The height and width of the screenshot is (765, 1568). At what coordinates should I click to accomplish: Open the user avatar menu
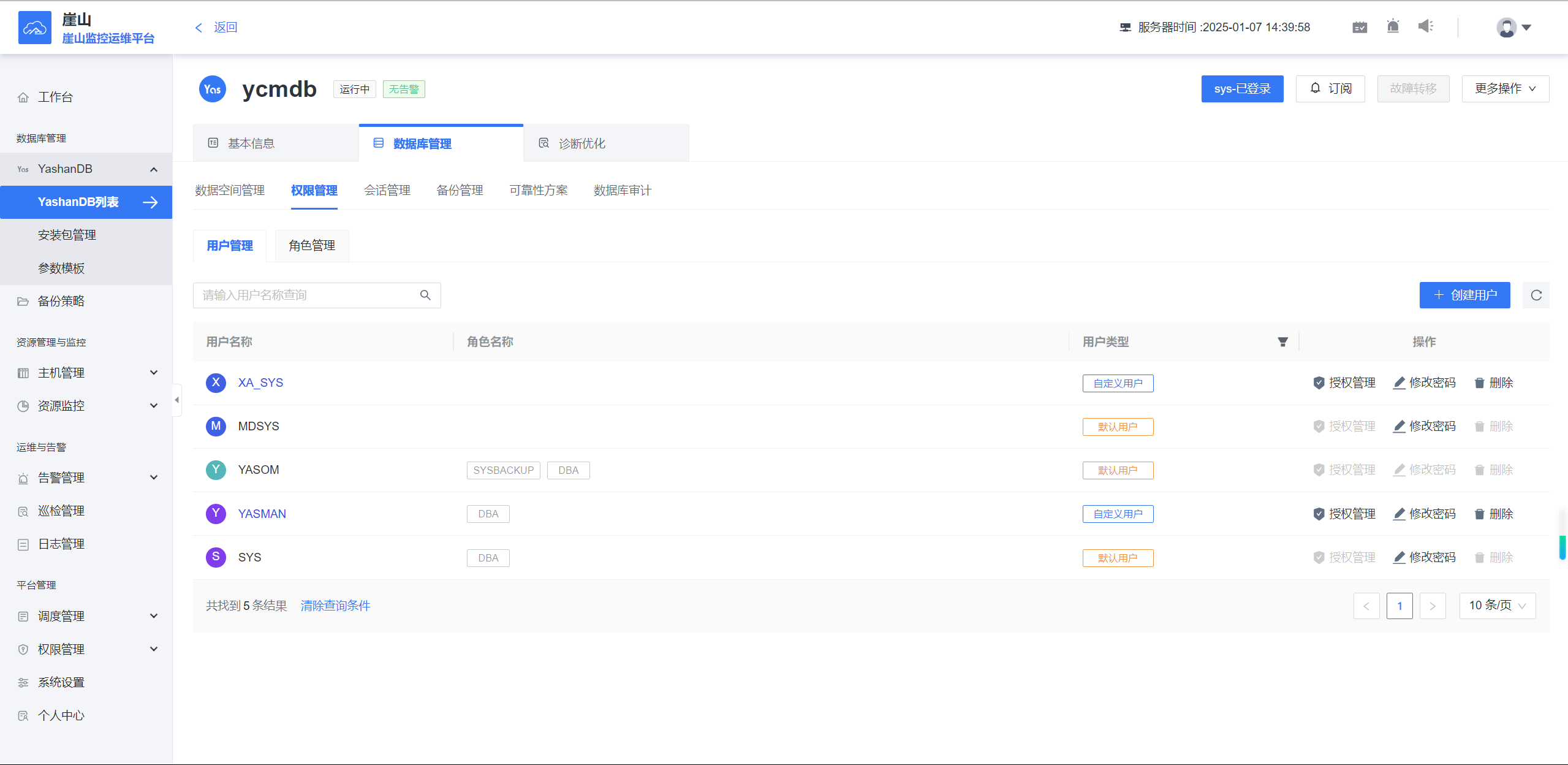(1513, 28)
